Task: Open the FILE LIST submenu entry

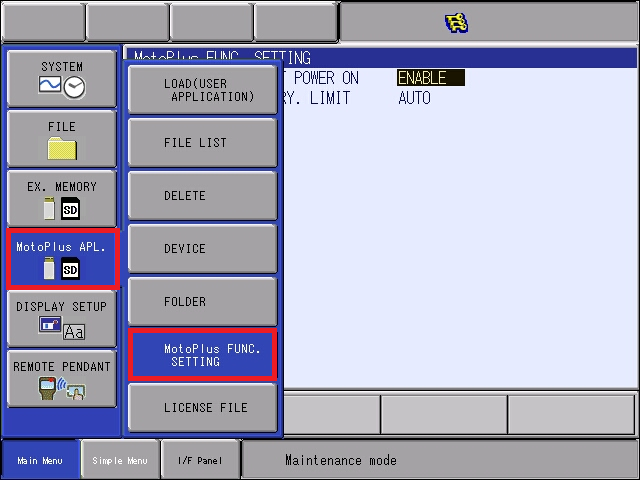Action: coord(203,142)
